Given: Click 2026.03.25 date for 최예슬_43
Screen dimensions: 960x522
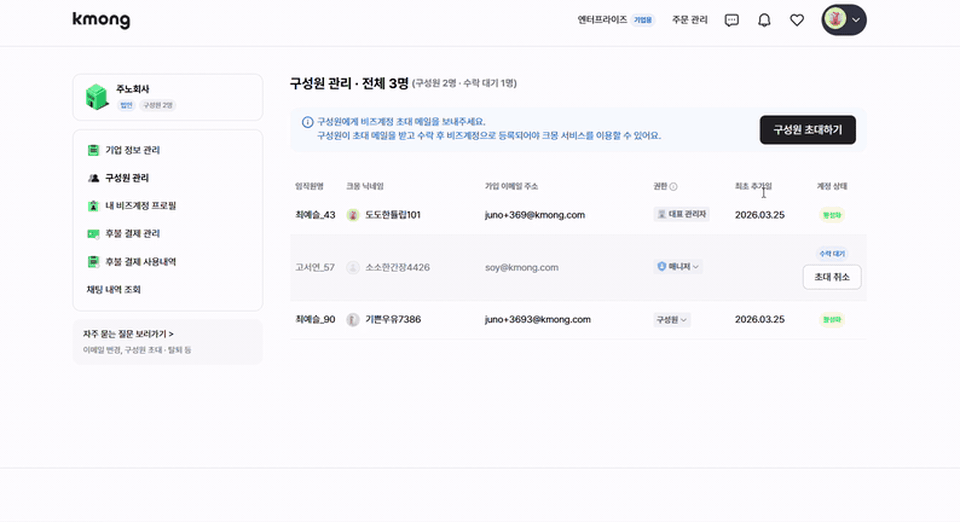Looking at the screenshot, I should point(759,215).
